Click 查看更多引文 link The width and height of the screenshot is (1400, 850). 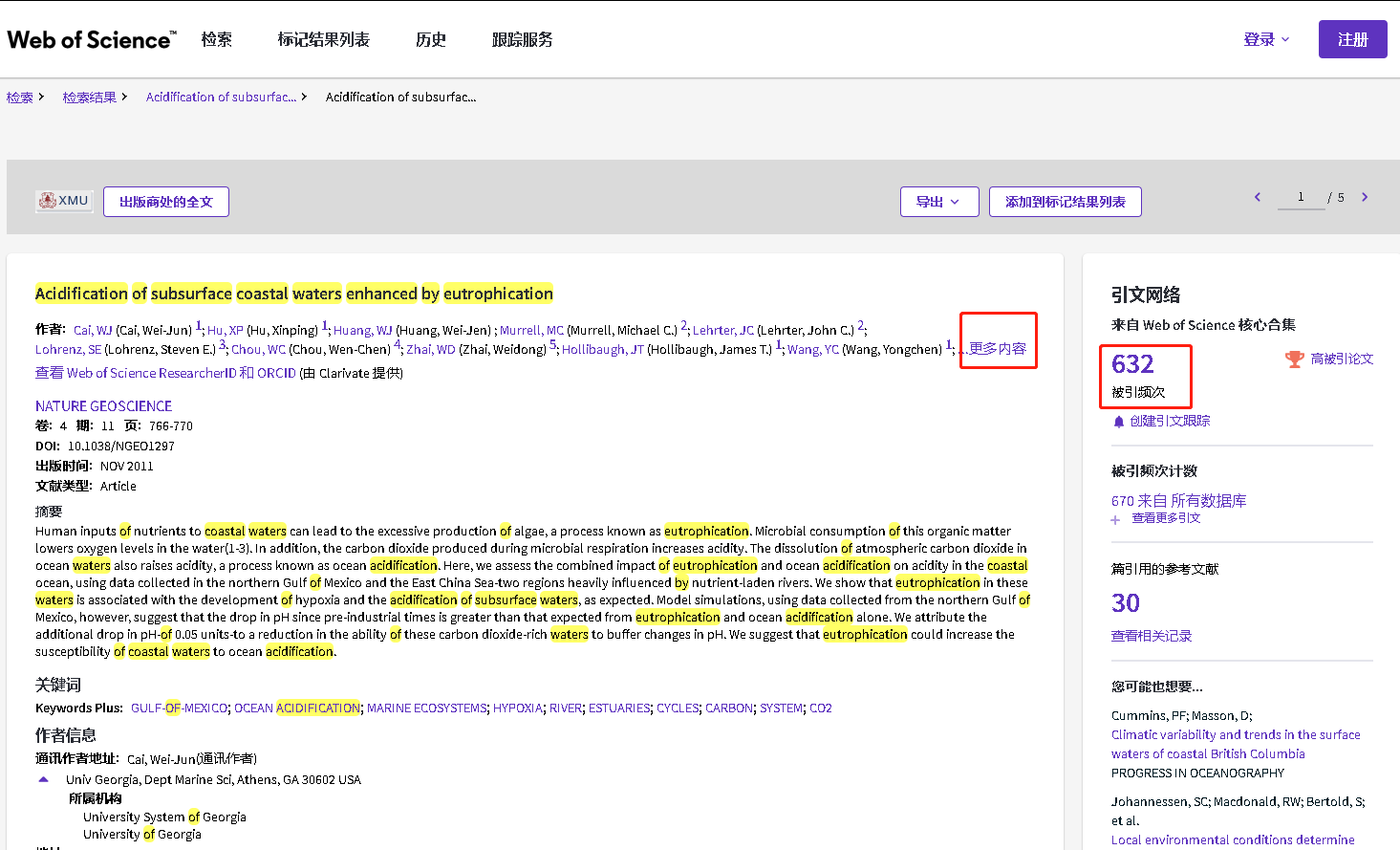point(1166,518)
